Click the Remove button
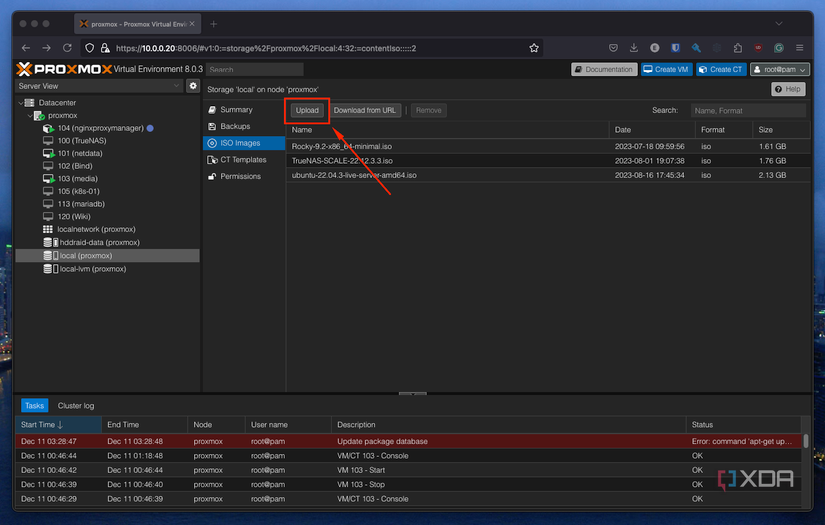The image size is (825, 525). point(429,110)
